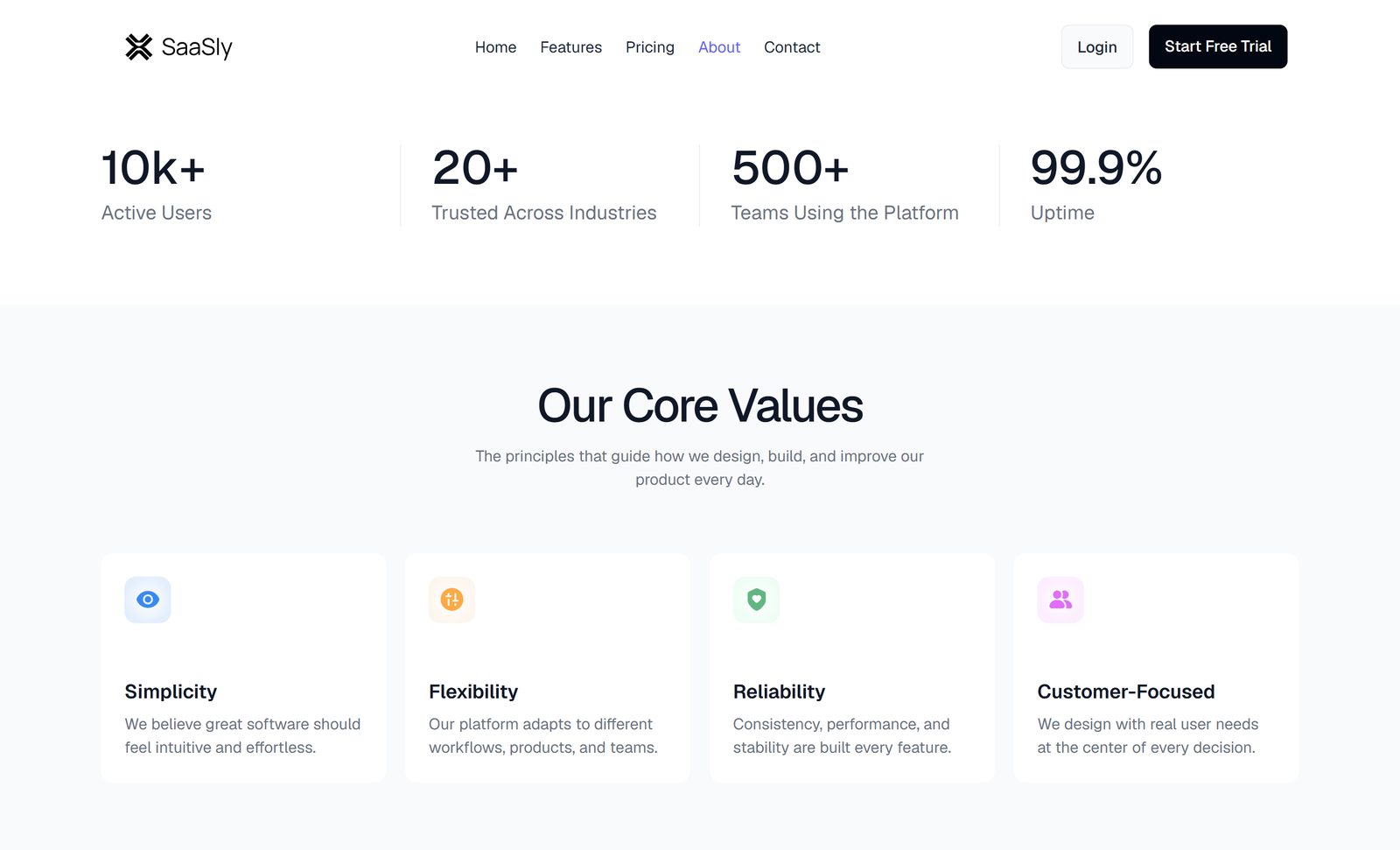This screenshot has height=850, width=1400.
Task: Navigate to the Contact page
Action: point(792,47)
